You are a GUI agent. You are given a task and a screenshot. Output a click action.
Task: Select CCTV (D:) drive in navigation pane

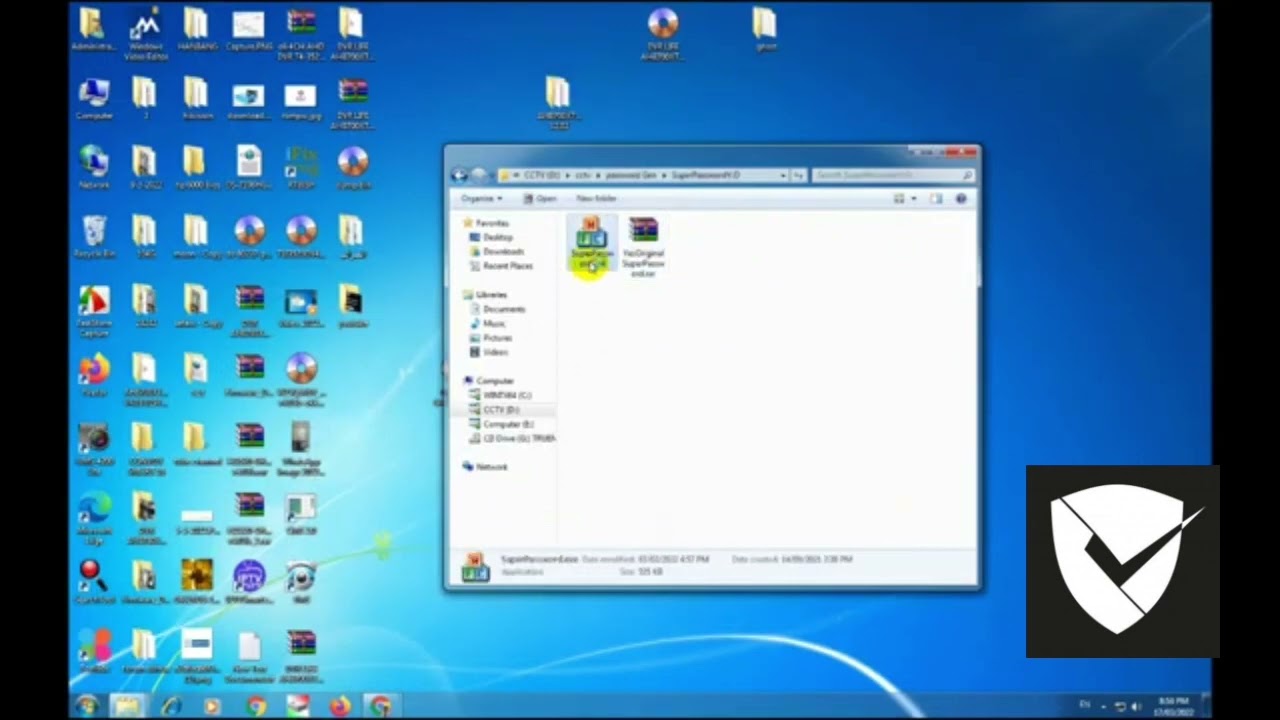click(x=494, y=410)
